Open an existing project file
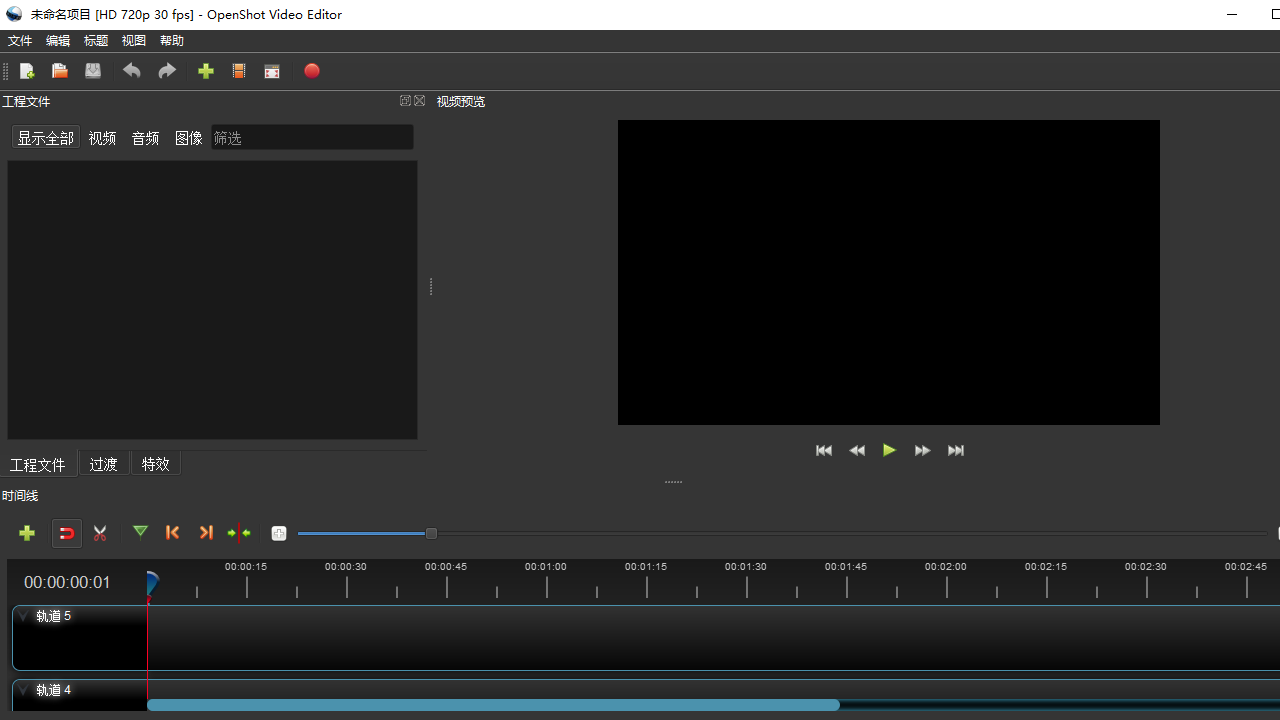The height and width of the screenshot is (720, 1280). [59, 71]
